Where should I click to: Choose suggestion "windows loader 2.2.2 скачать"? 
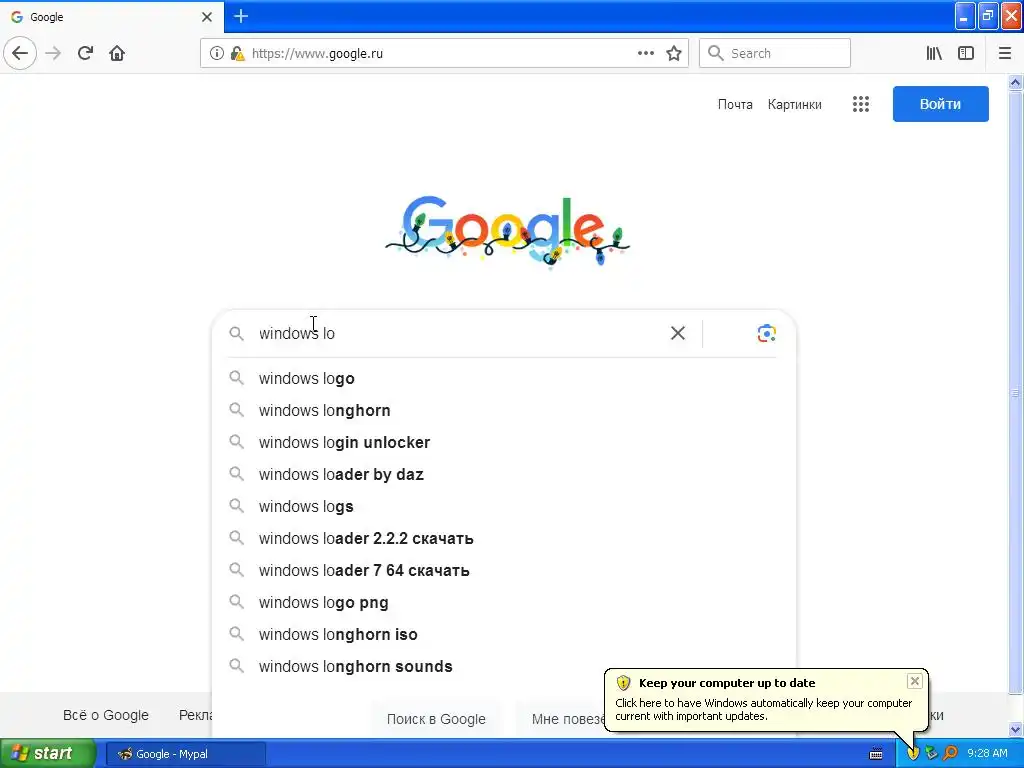(504, 538)
